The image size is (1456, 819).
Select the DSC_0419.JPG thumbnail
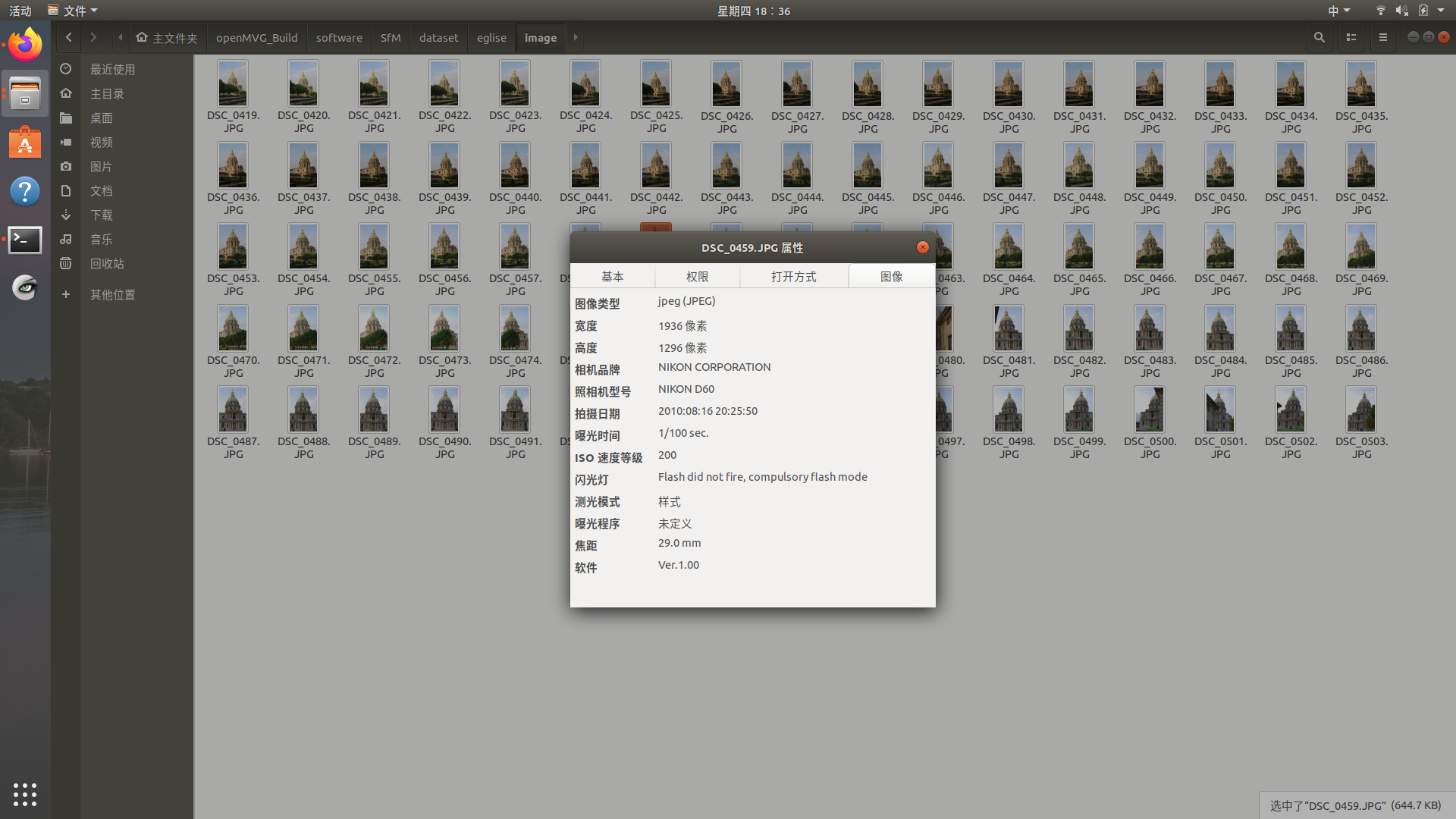233,84
